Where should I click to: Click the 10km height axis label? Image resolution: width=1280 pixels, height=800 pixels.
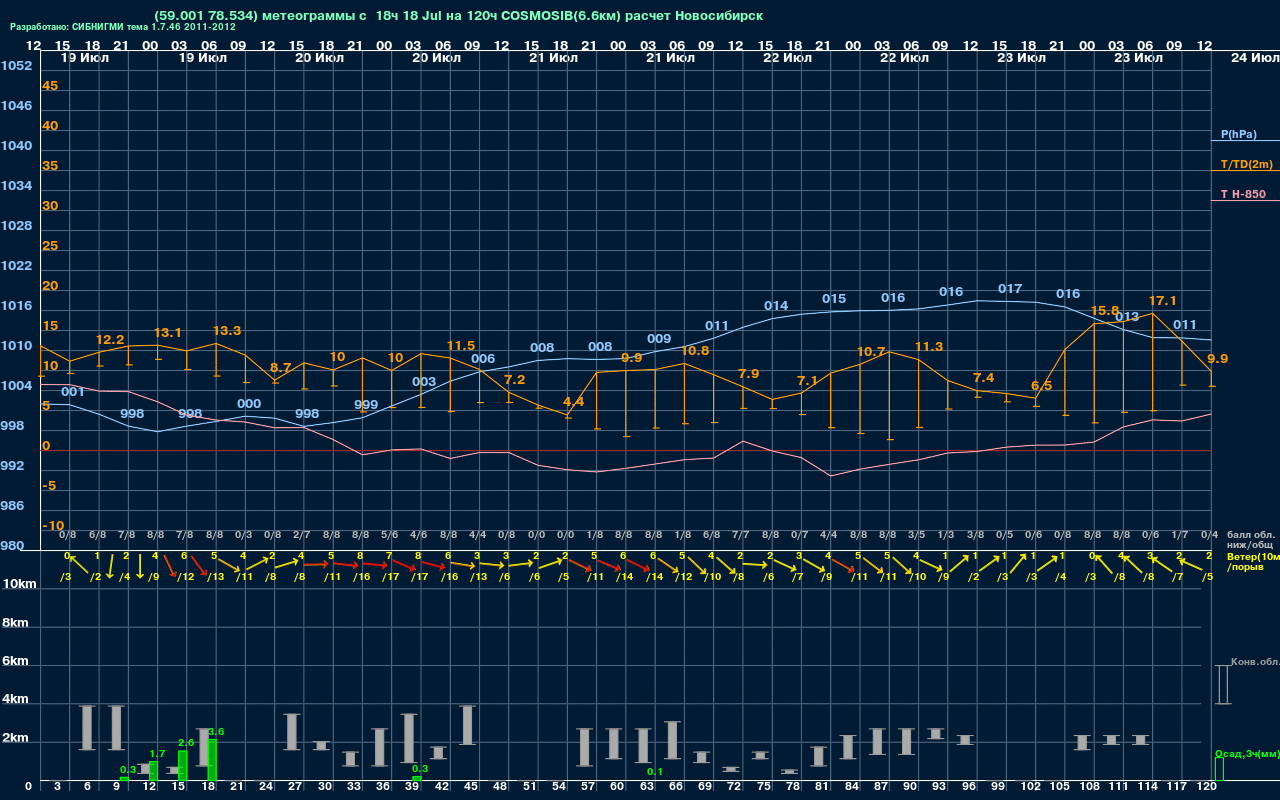point(20,584)
